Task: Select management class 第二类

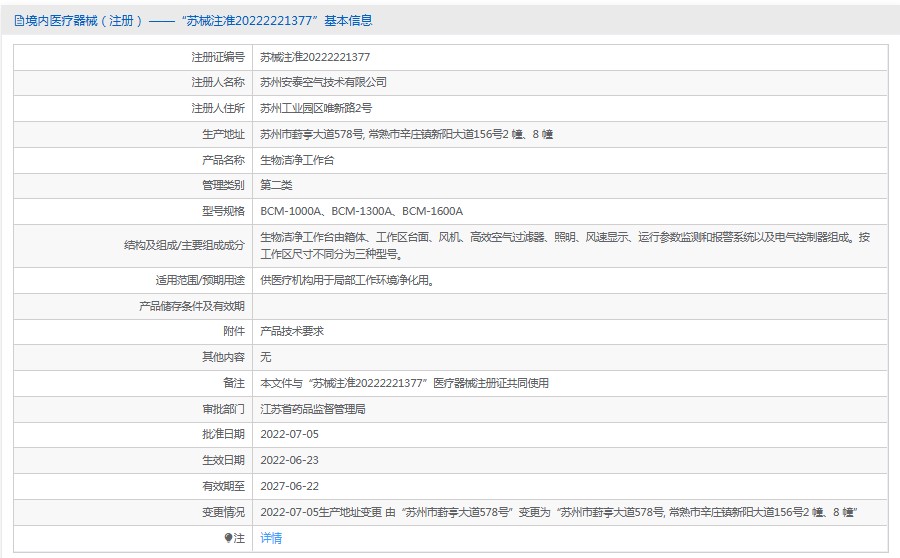Action: point(276,185)
